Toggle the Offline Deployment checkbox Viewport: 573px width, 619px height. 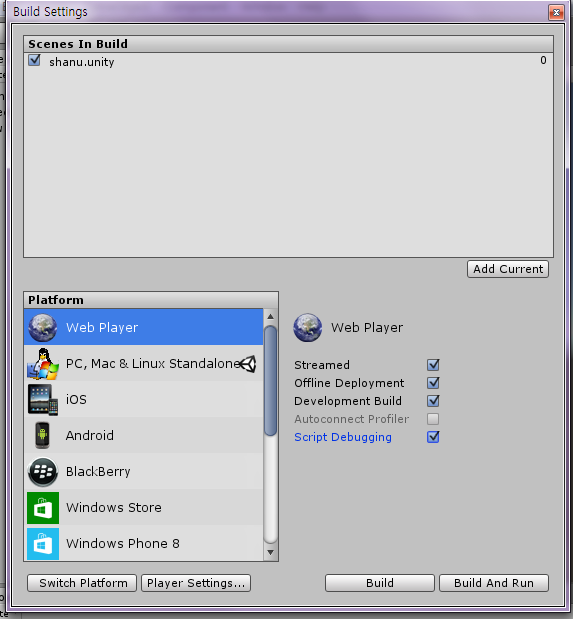433,383
